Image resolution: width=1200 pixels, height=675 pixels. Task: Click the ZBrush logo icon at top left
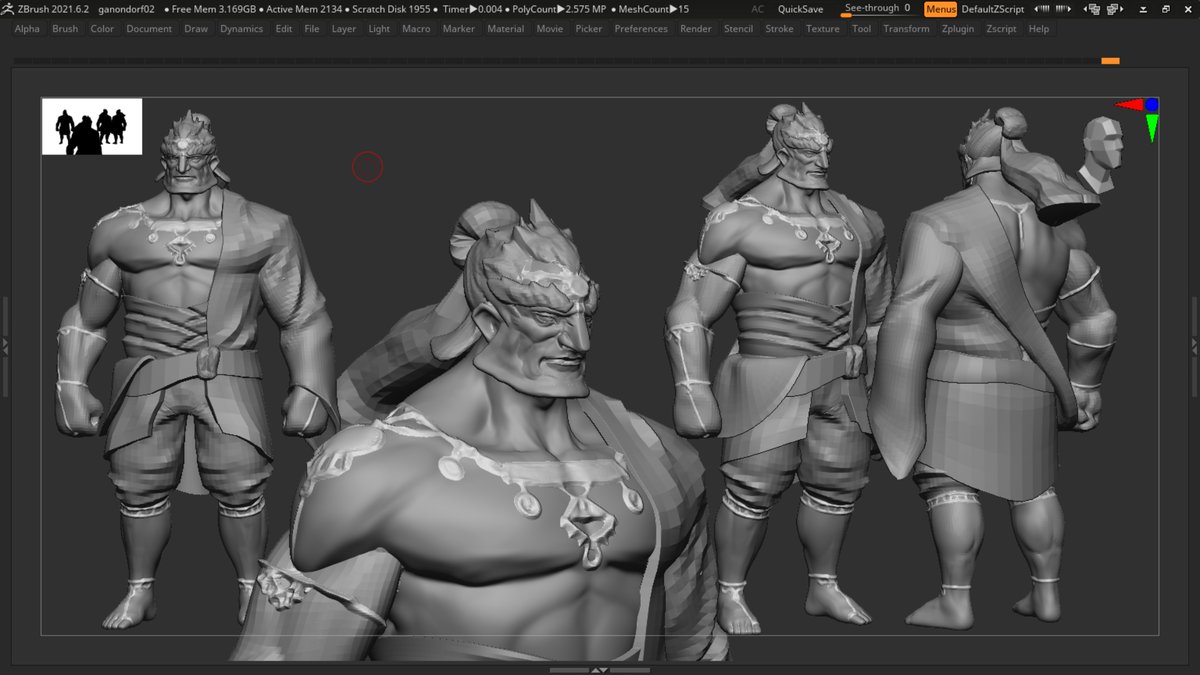click(7, 9)
